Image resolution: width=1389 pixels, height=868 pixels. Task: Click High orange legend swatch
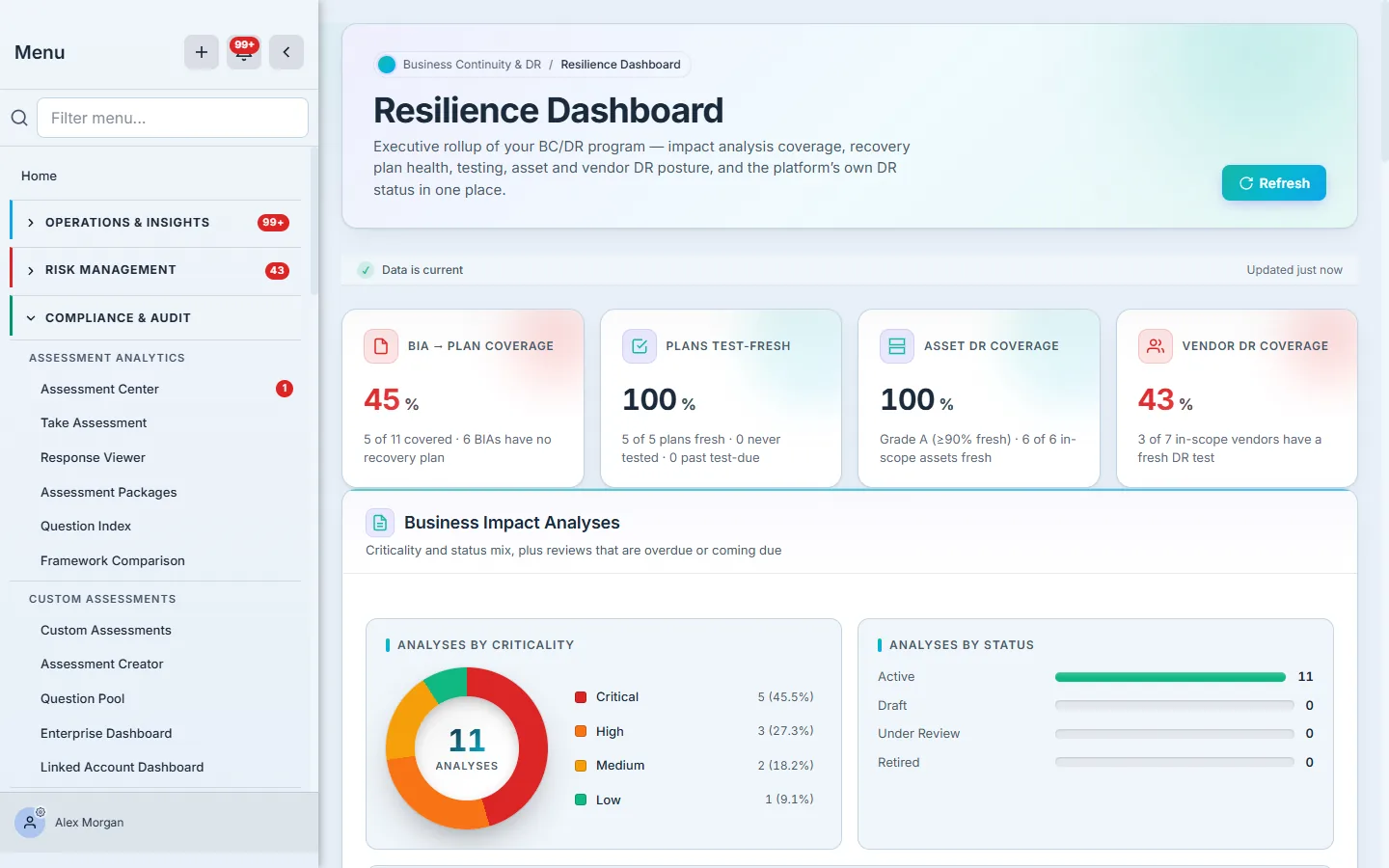(x=581, y=731)
